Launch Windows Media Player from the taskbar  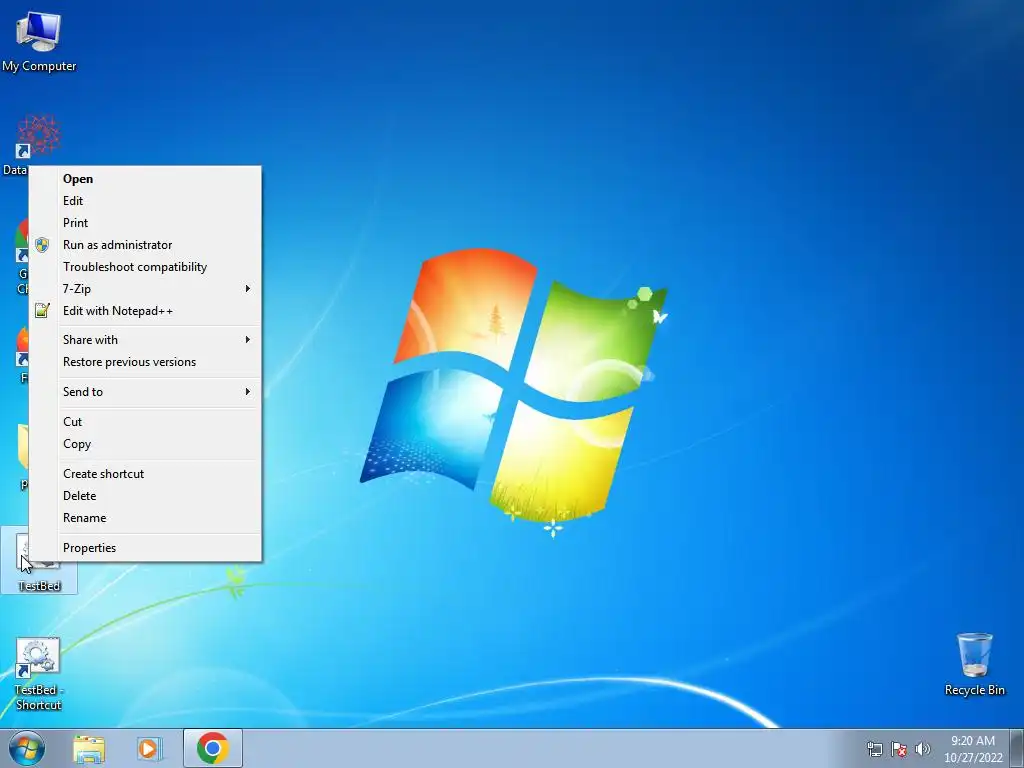coord(149,748)
